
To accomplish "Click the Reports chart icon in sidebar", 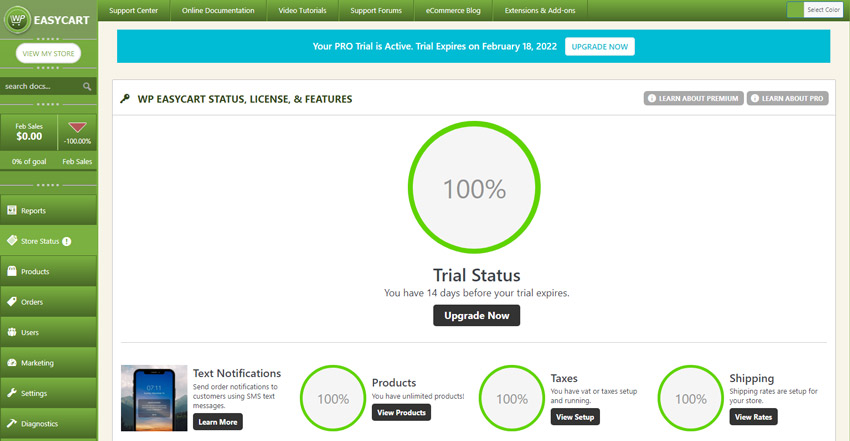I will (12, 211).
